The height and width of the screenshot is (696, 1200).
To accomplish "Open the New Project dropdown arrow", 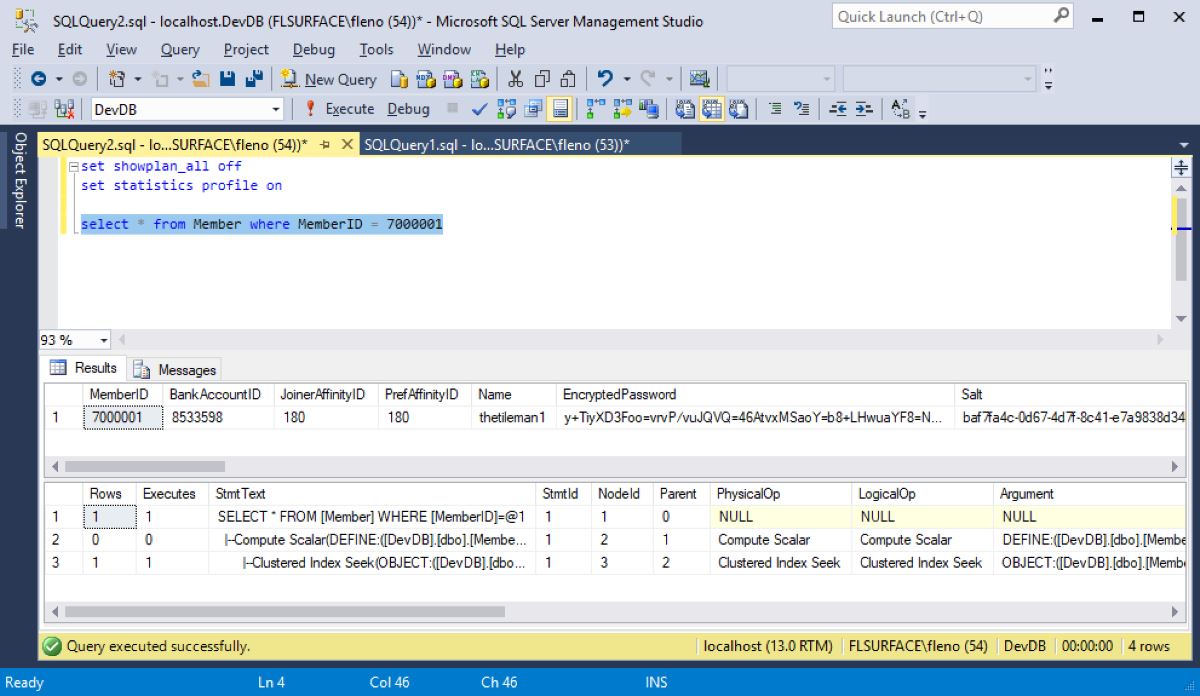I will click(x=137, y=79).
